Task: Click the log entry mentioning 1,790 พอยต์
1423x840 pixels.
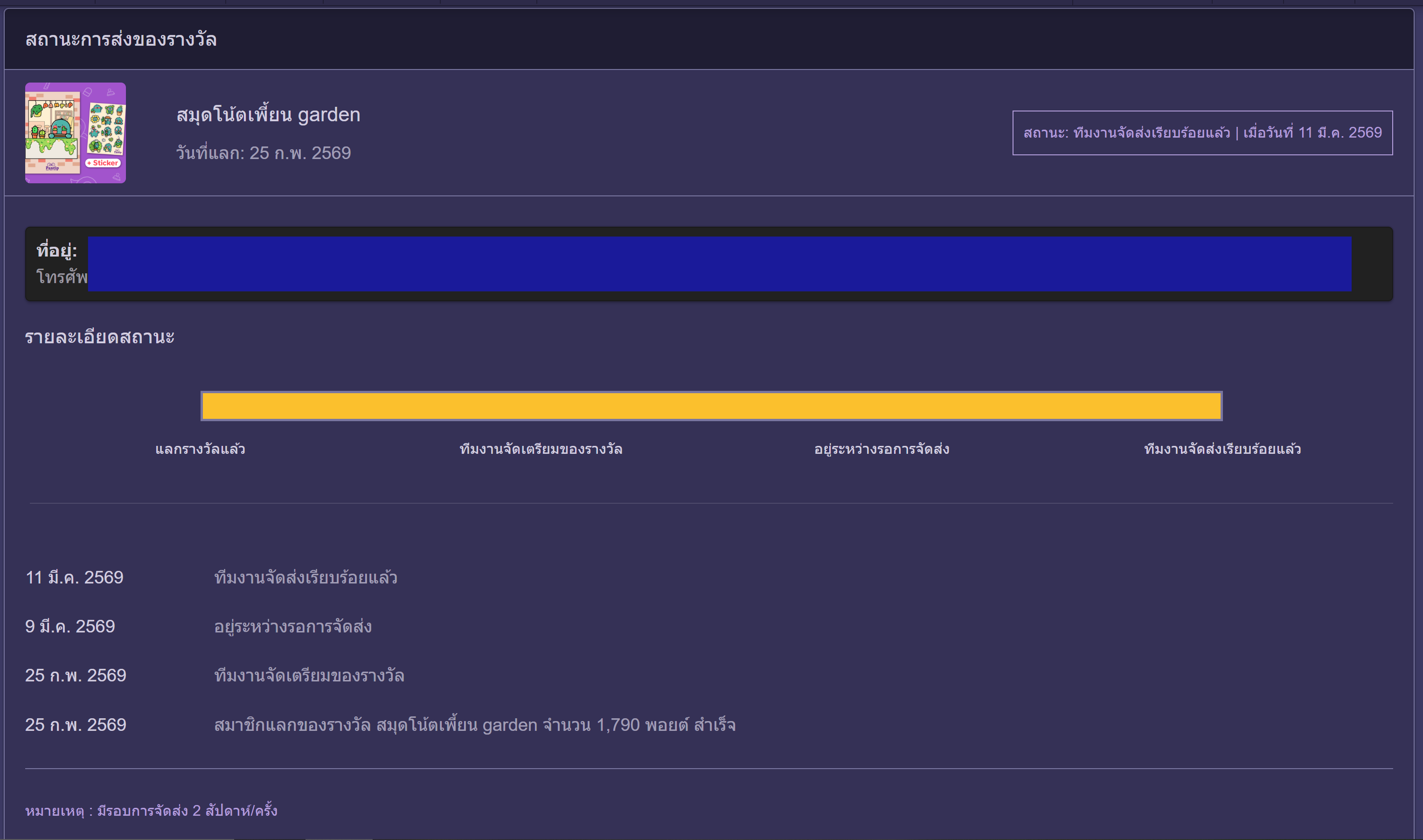Action: pos(474,725)
